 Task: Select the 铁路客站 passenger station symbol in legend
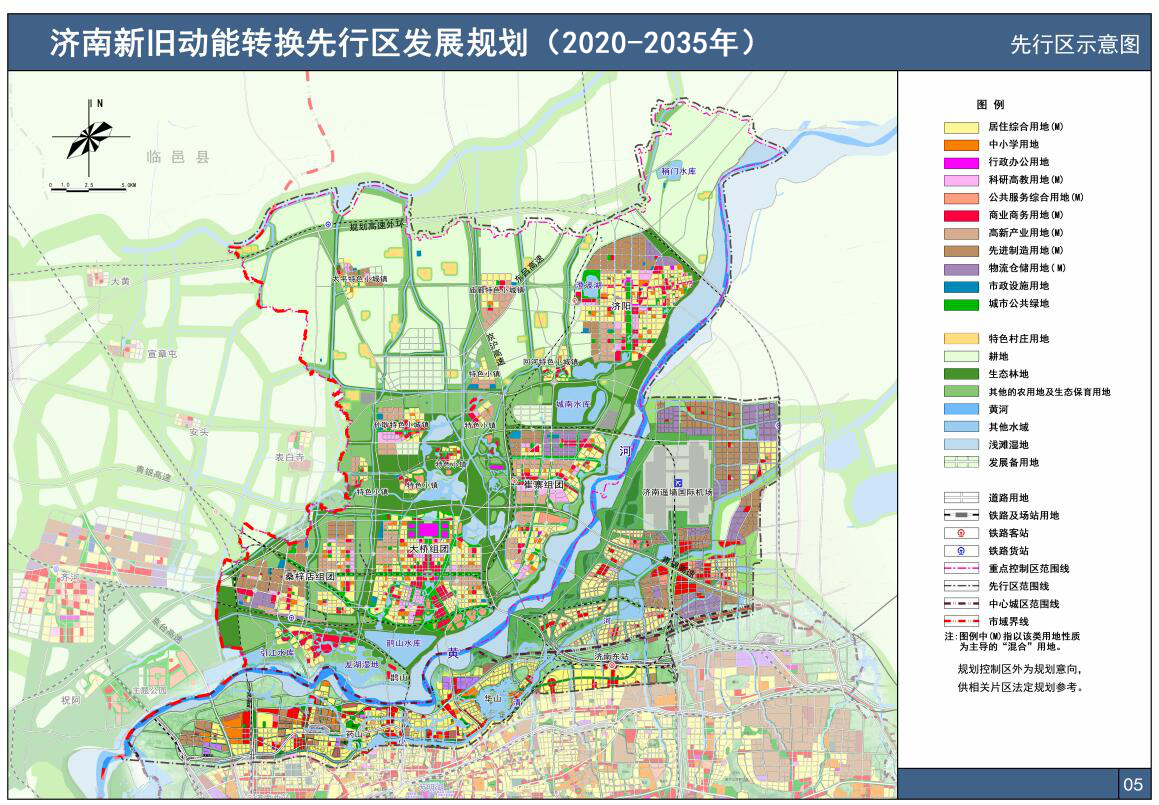[961, 533]
